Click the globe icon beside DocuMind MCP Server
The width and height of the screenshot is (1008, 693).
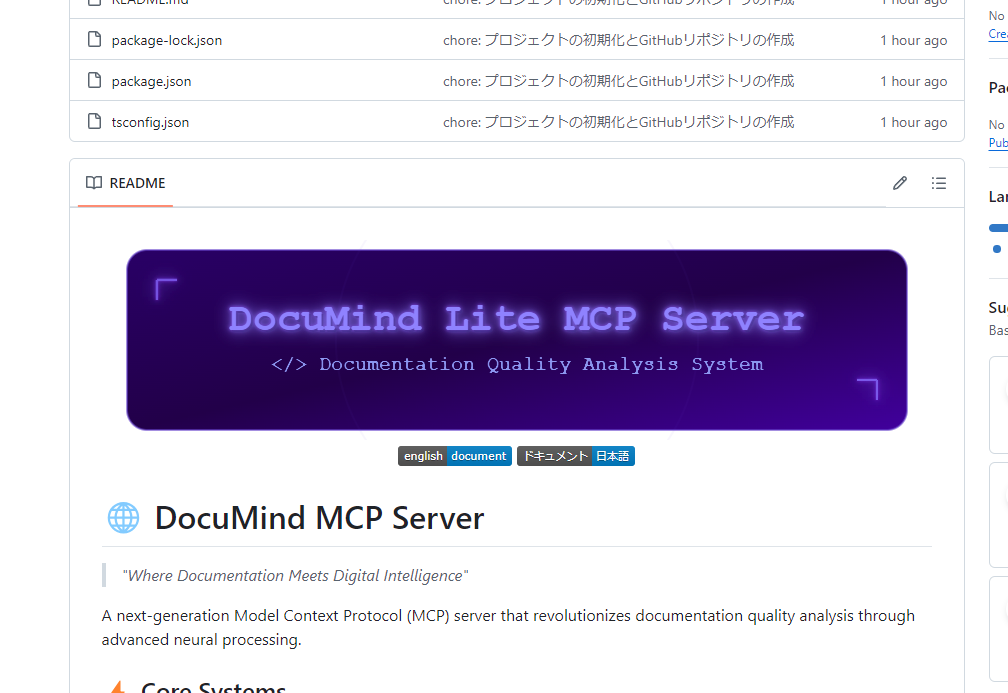[123, 518]
